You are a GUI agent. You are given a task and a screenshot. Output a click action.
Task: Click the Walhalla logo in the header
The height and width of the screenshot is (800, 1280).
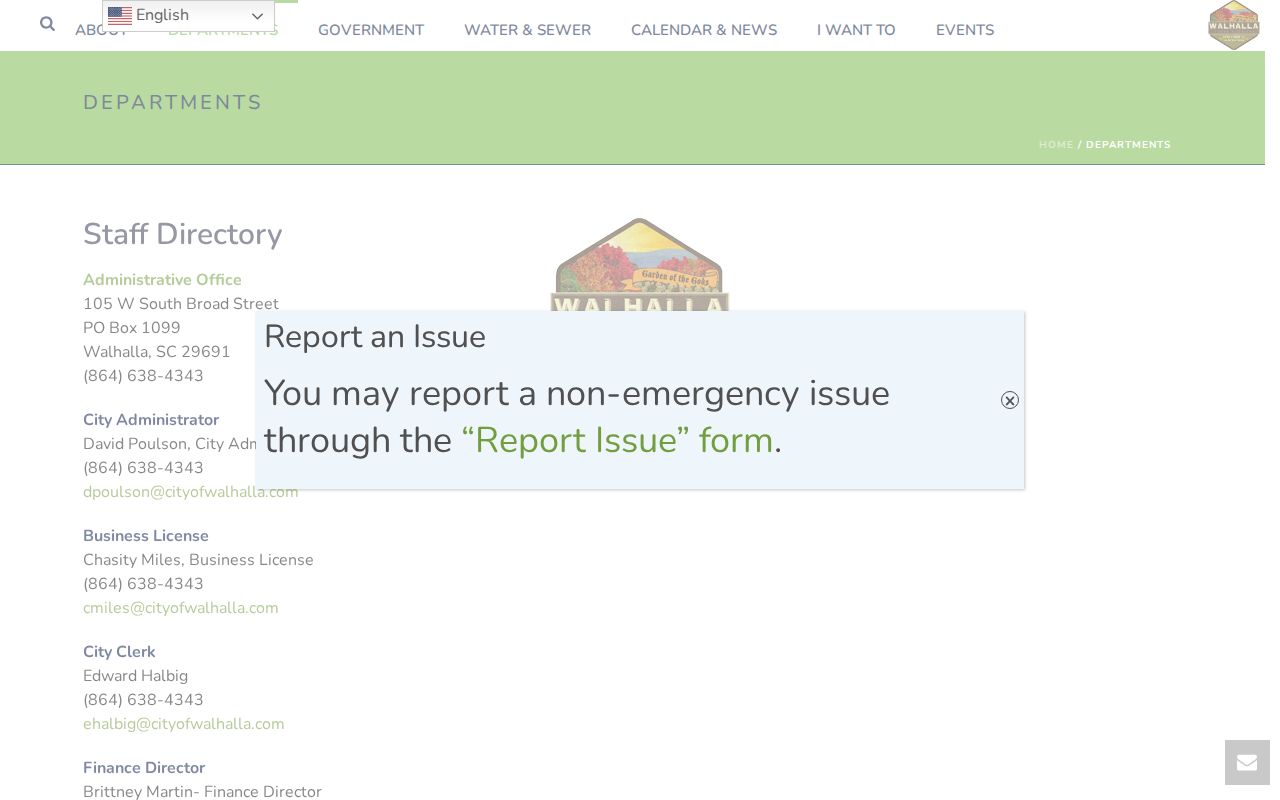(x=1234, y=25)
